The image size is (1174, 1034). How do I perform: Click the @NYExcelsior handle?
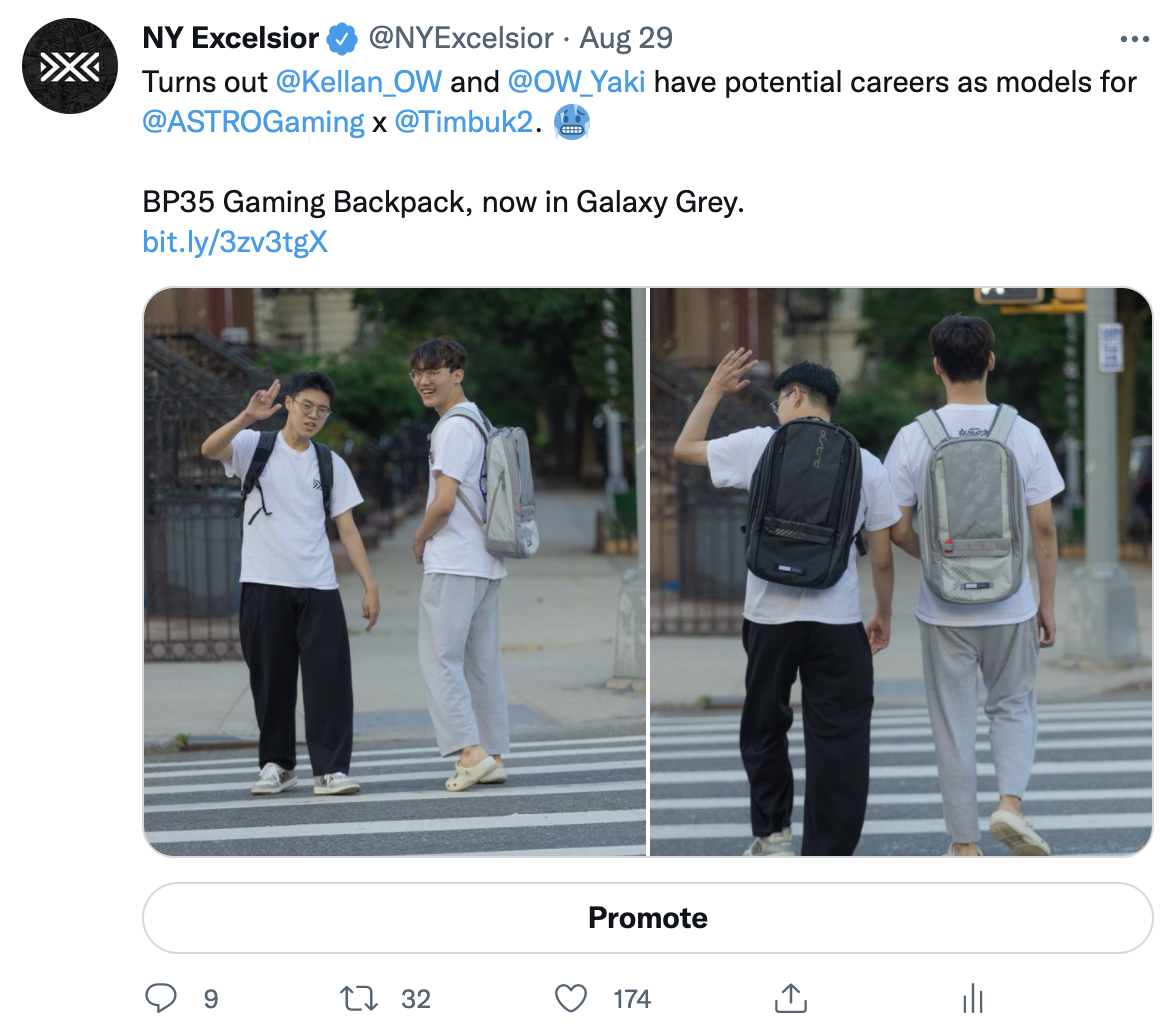coord(460,38)
